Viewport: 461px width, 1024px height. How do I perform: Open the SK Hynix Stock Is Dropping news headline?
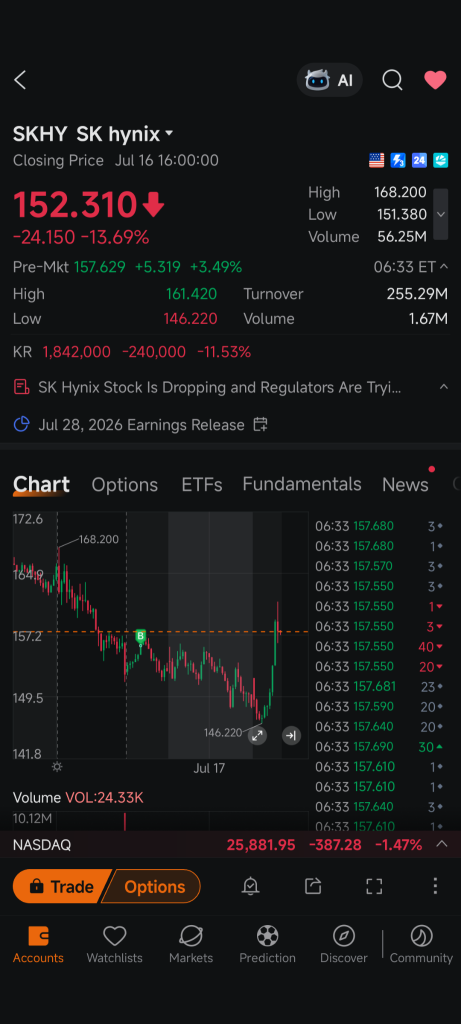219,387
